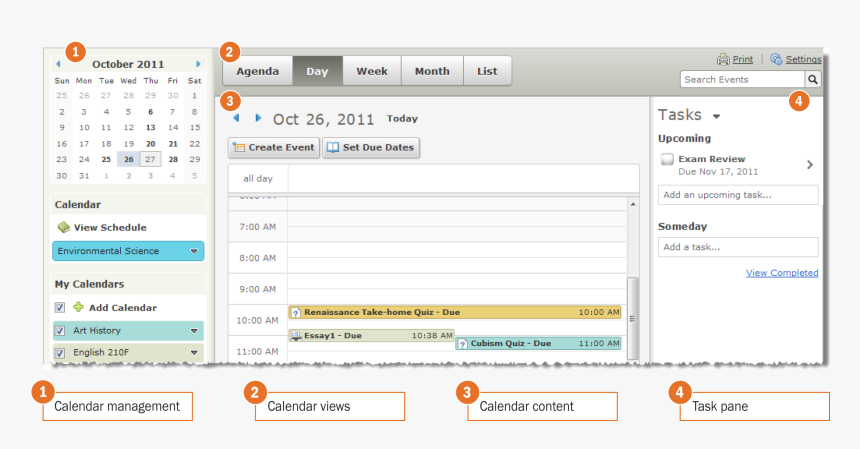Click the day view scrollbar thumb
The height and width of the screenshot is (449, 860).
pos(633,318)
